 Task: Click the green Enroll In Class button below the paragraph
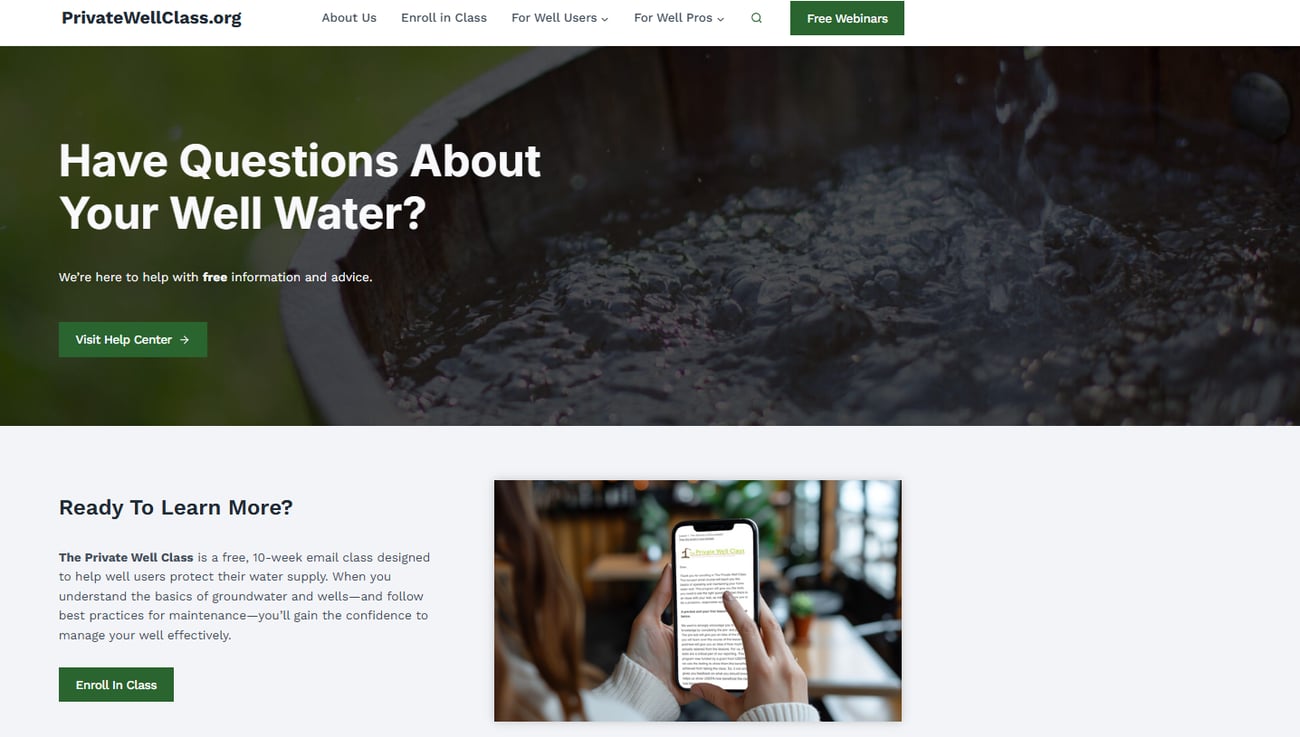116,685
